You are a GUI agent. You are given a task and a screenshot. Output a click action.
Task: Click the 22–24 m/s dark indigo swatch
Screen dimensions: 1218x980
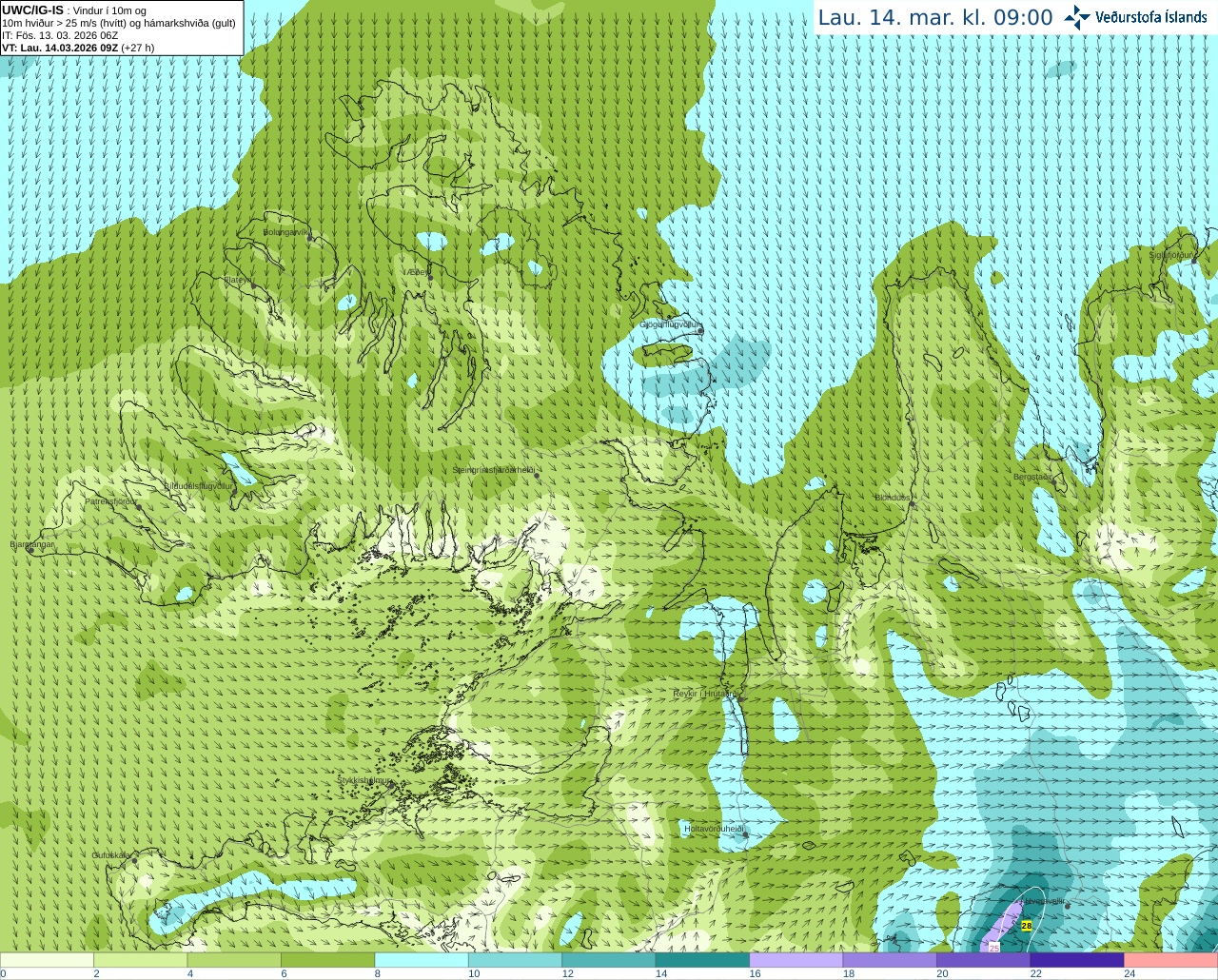[x=1077, y=960]
